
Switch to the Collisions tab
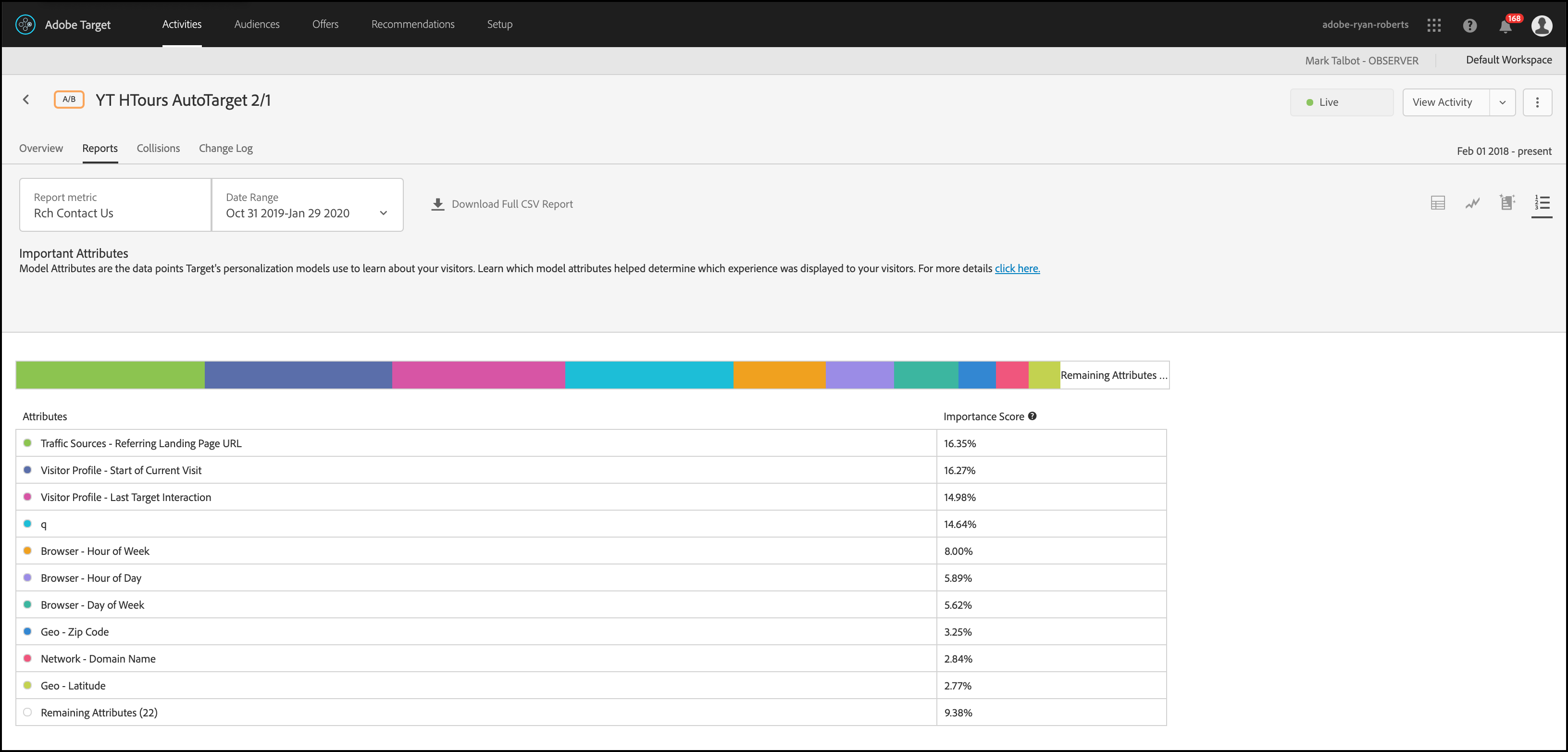(158, 148)
